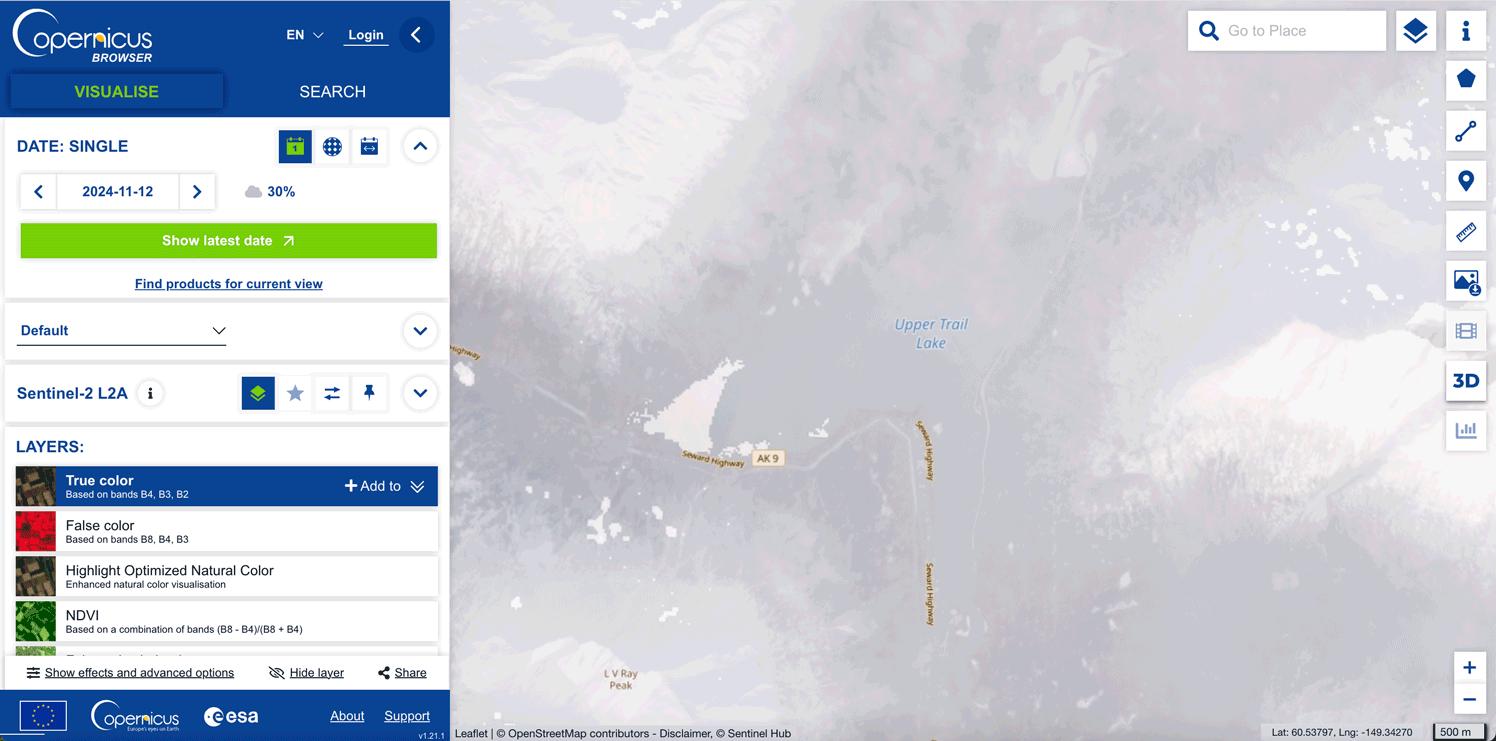Open the map layers selector icon
This screenshot has width=1496, height=741.
click(x=1415, y=31)
